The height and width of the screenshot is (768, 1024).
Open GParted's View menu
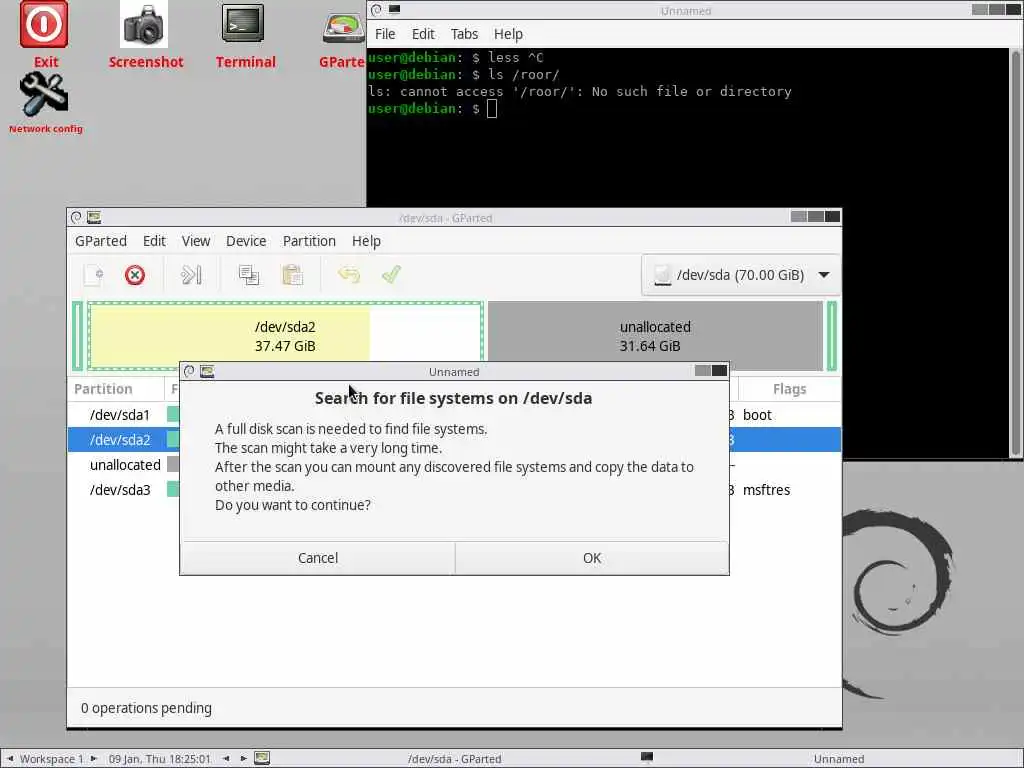click(196, 241)
